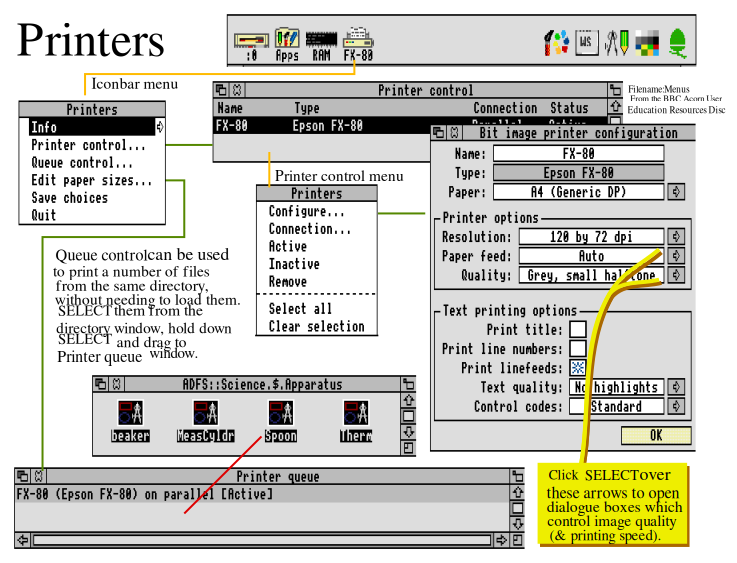Choose Inactive in Printer control menu
Image resolution: width=737 pixels, height=563 pixels.
click(x=317, y=264)
